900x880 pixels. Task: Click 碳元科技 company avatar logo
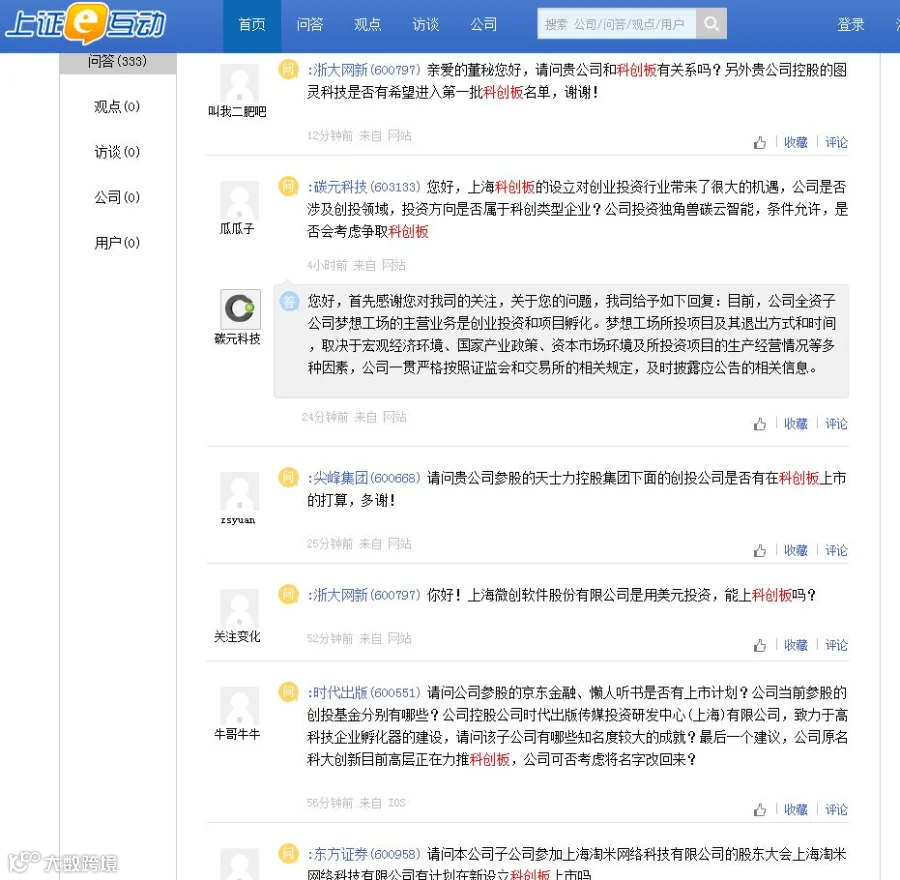[x=240, y=309]
